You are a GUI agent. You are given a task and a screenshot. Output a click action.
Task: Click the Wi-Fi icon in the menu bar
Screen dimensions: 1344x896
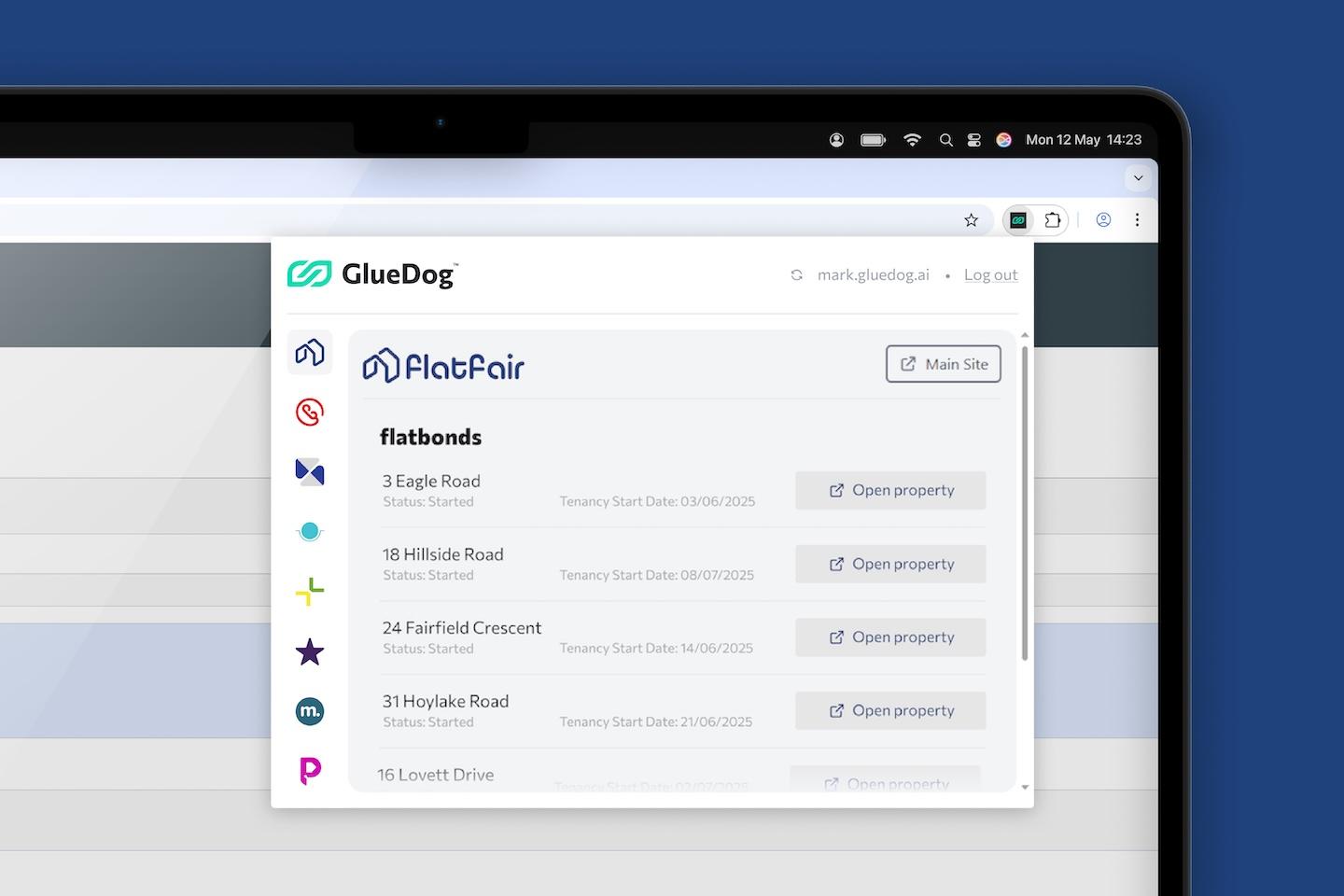click(912, 139)
